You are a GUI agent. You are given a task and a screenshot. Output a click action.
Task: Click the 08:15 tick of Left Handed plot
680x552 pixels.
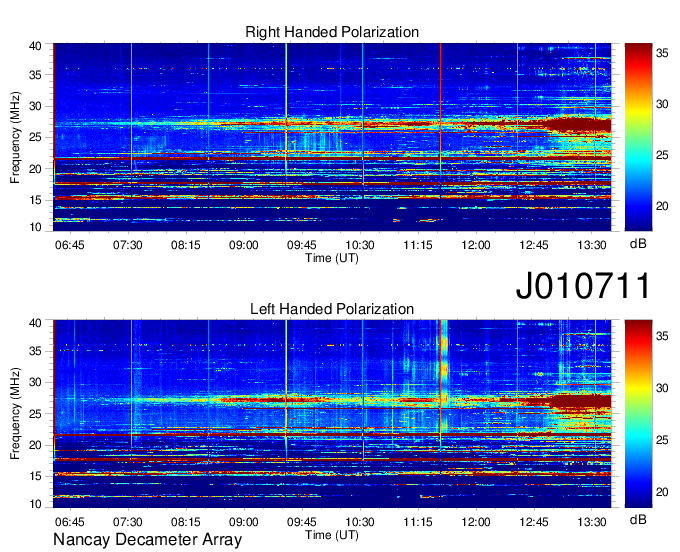(x=186, y=522)
